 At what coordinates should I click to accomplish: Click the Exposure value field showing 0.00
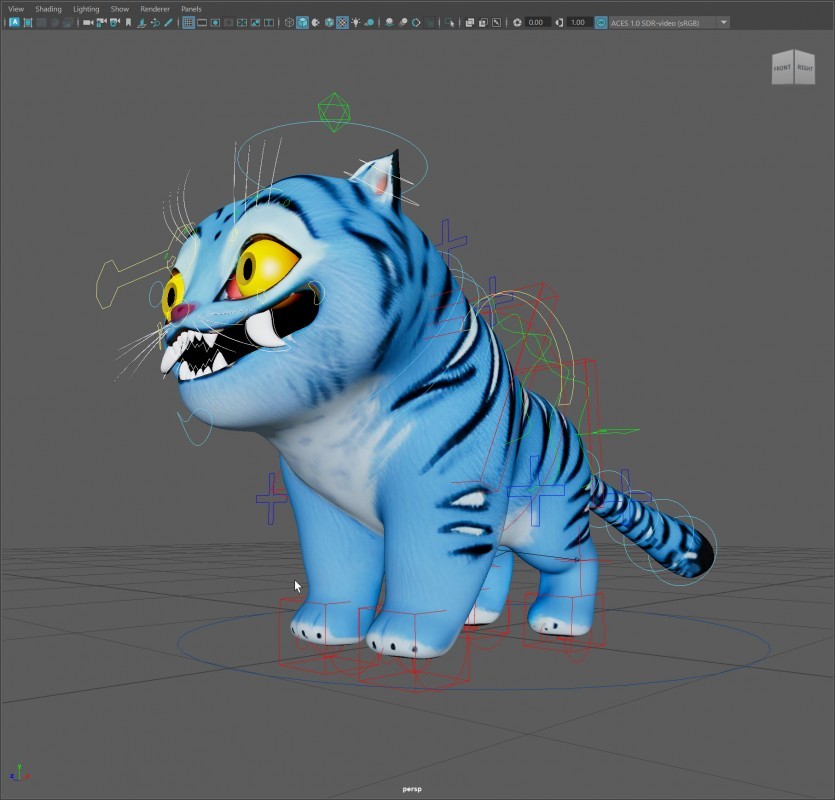point(537,22)
